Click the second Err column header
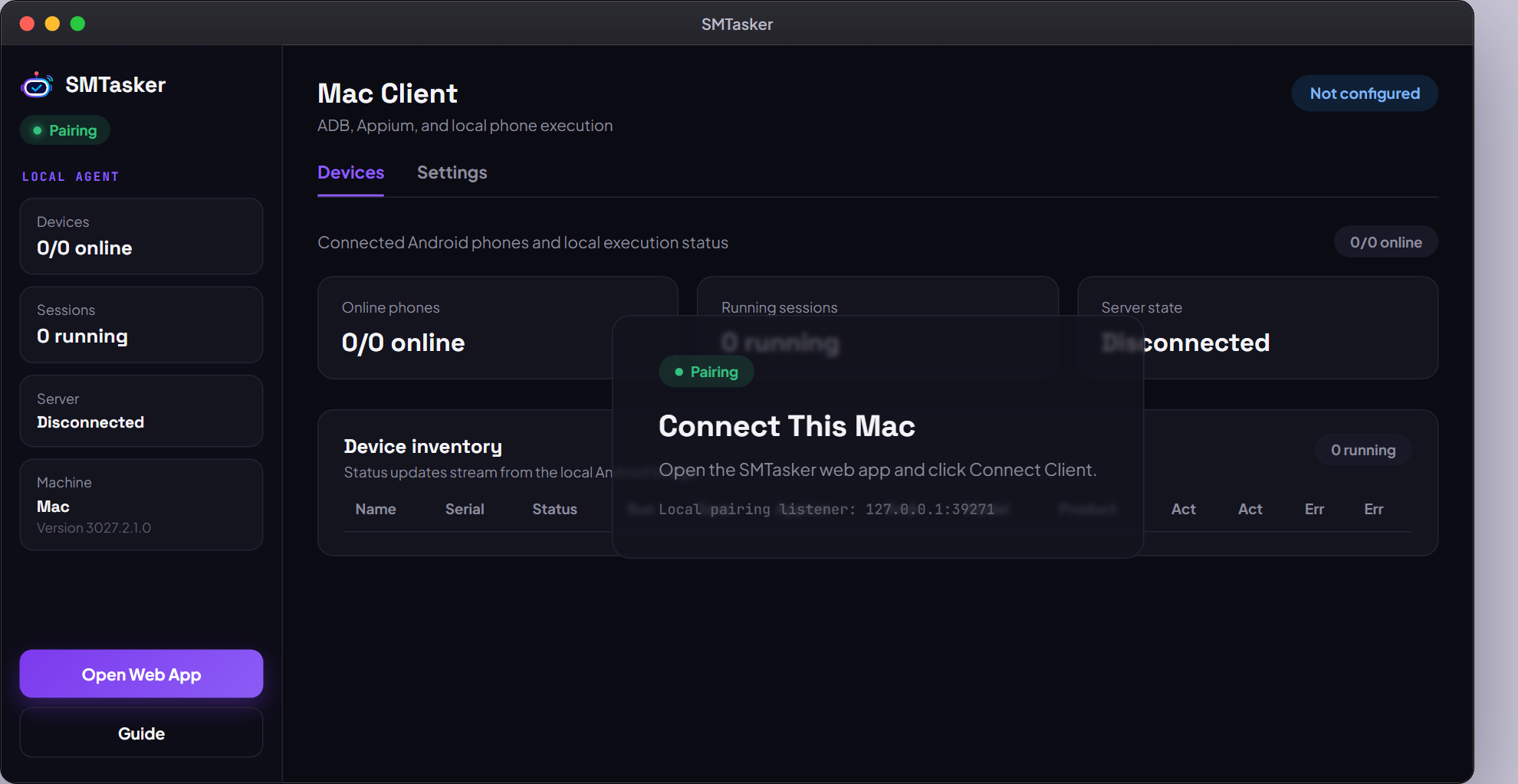The width and height of the screenshot is (1518, 784). 1373,509
